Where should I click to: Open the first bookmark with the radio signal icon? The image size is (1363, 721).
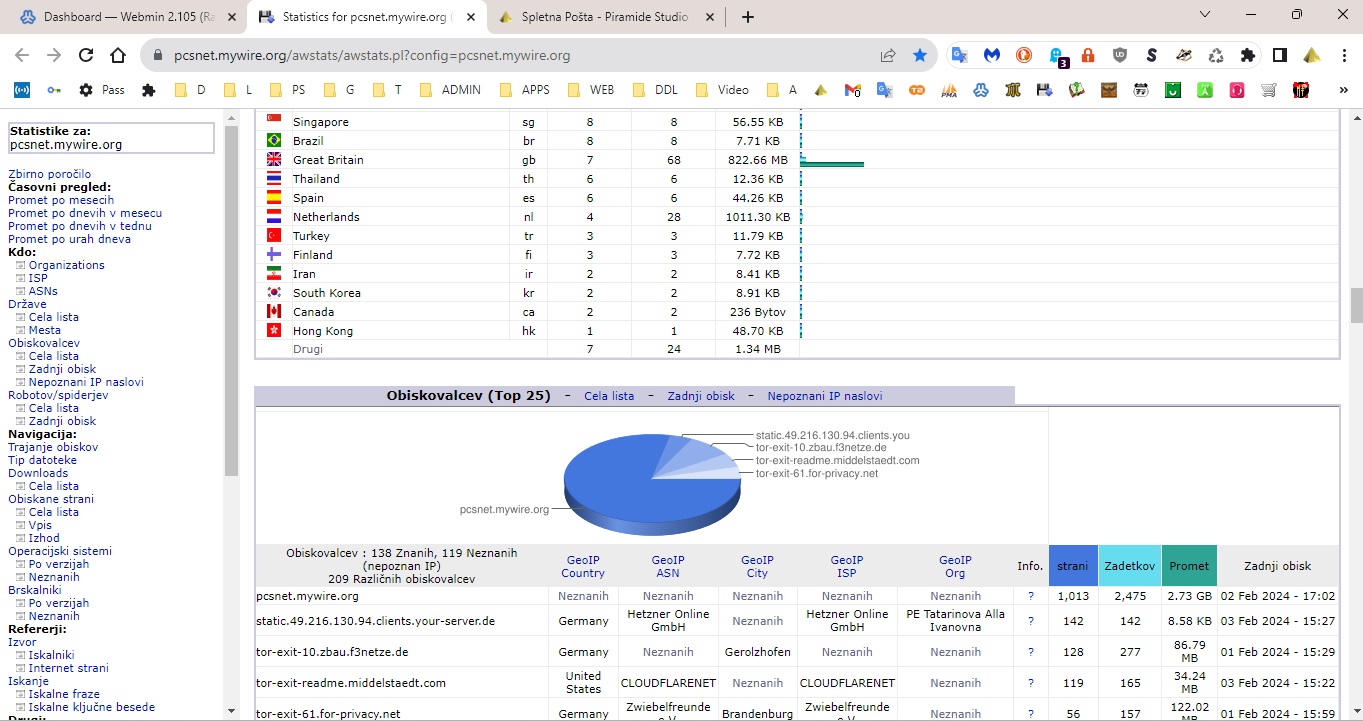point(21,90)
